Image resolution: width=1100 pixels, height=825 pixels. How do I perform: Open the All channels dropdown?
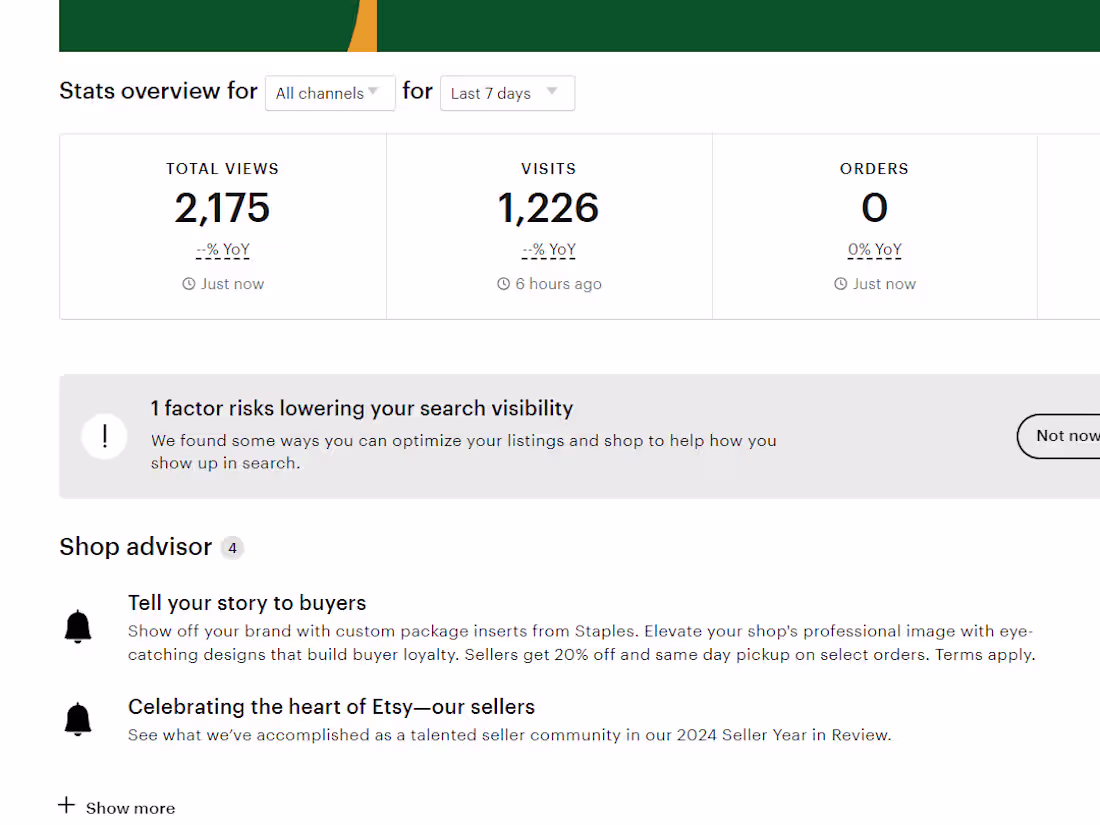pos(330,93)
